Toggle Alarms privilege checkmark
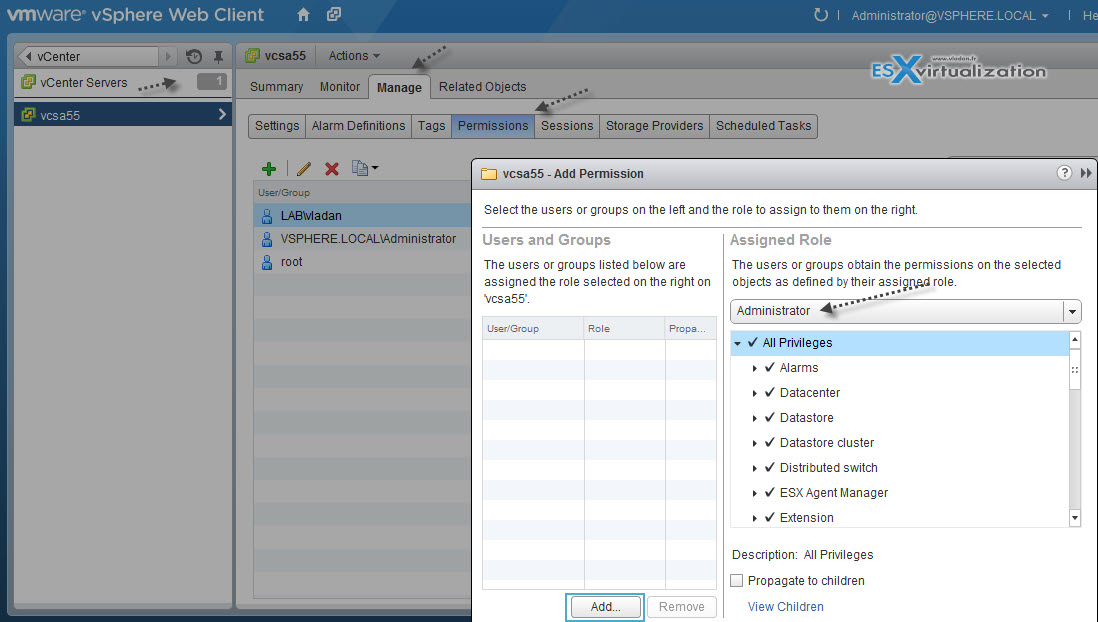 (770, 368)
